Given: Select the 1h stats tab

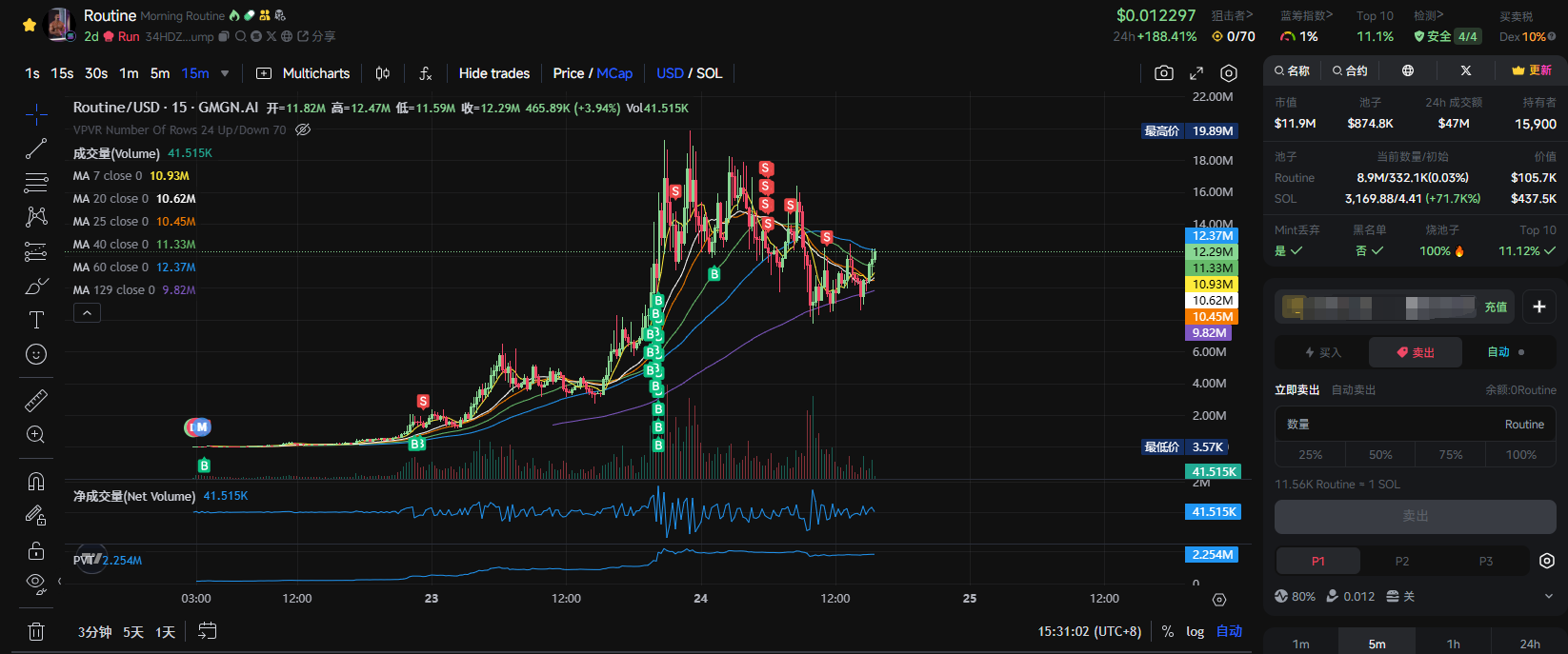Looking at the screenshot, I should point(1453,644).
